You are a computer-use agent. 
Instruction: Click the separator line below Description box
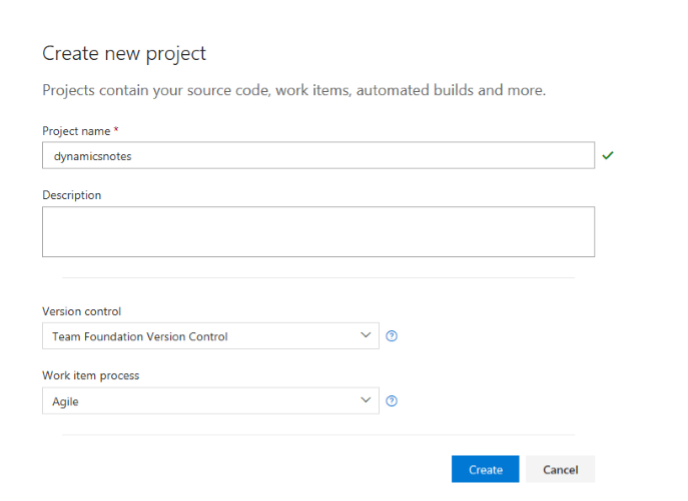point(318,278)
